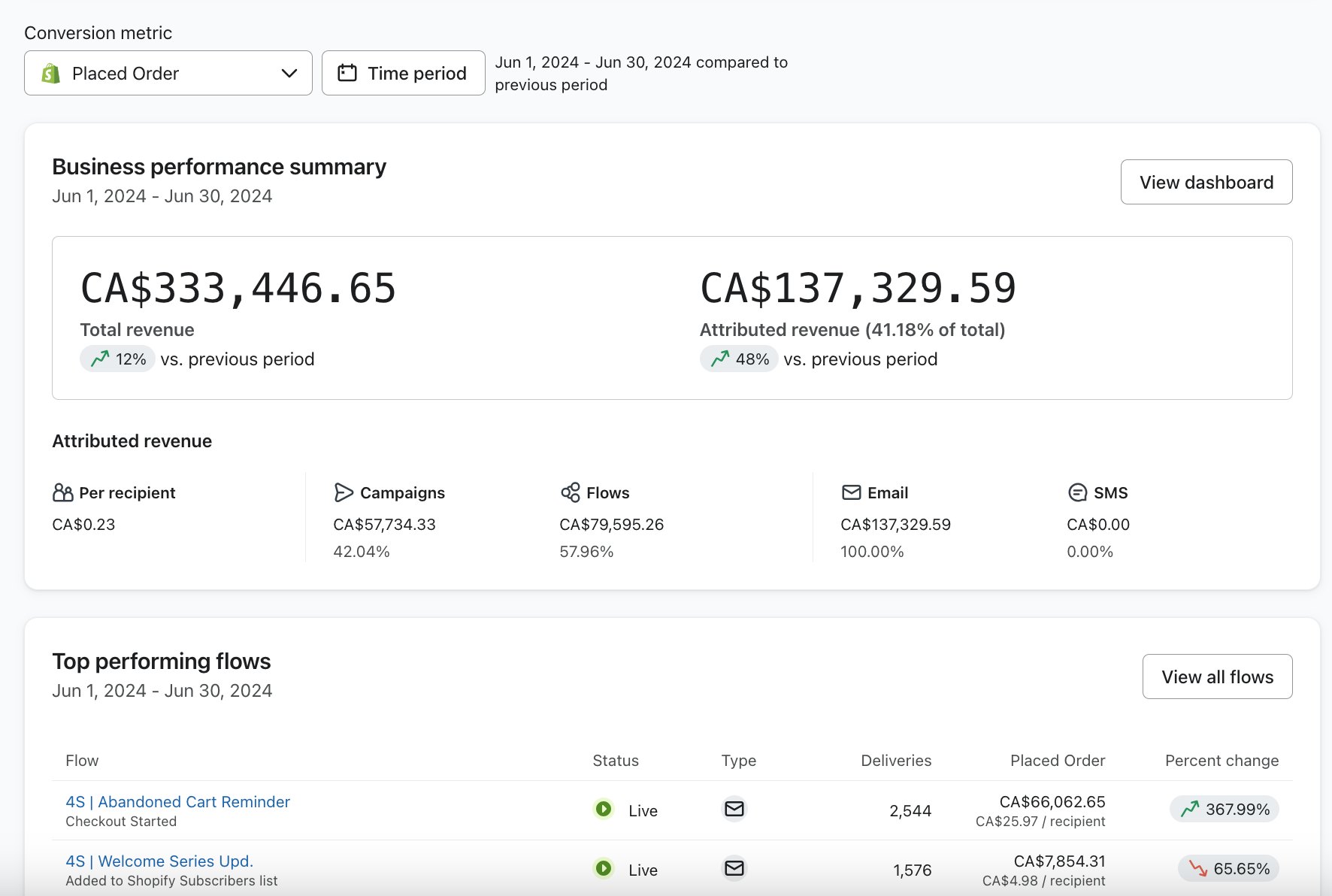Click the Top performing flows heading
This screenshot has width=1332, height=896.
click(x=162, y=661)
